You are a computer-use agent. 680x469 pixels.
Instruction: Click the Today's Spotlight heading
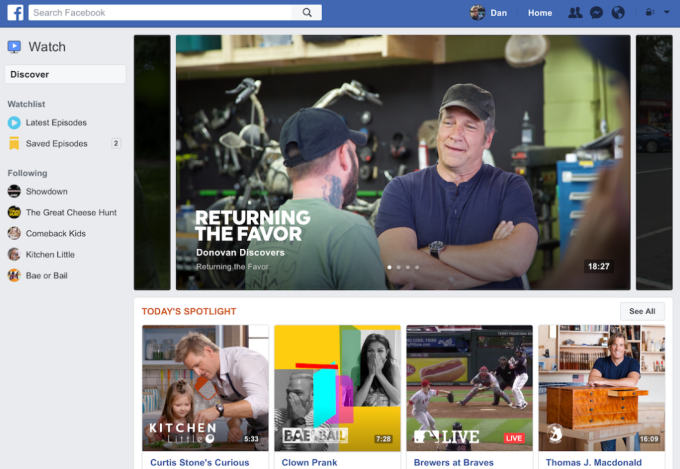pos(189,311)
